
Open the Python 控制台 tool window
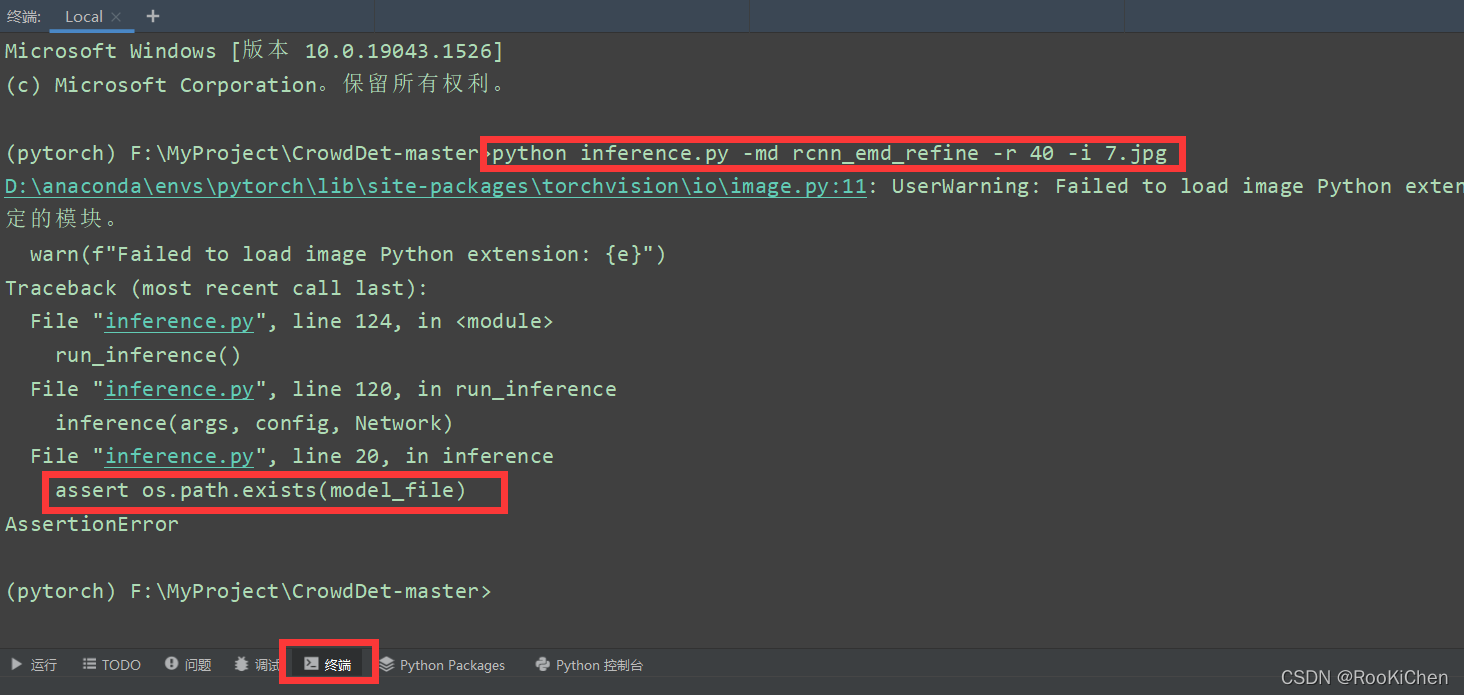[x=589, y=665]
